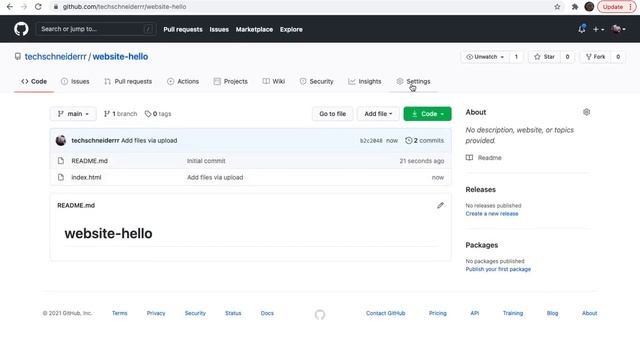Open the README.md file

(89, 161)
